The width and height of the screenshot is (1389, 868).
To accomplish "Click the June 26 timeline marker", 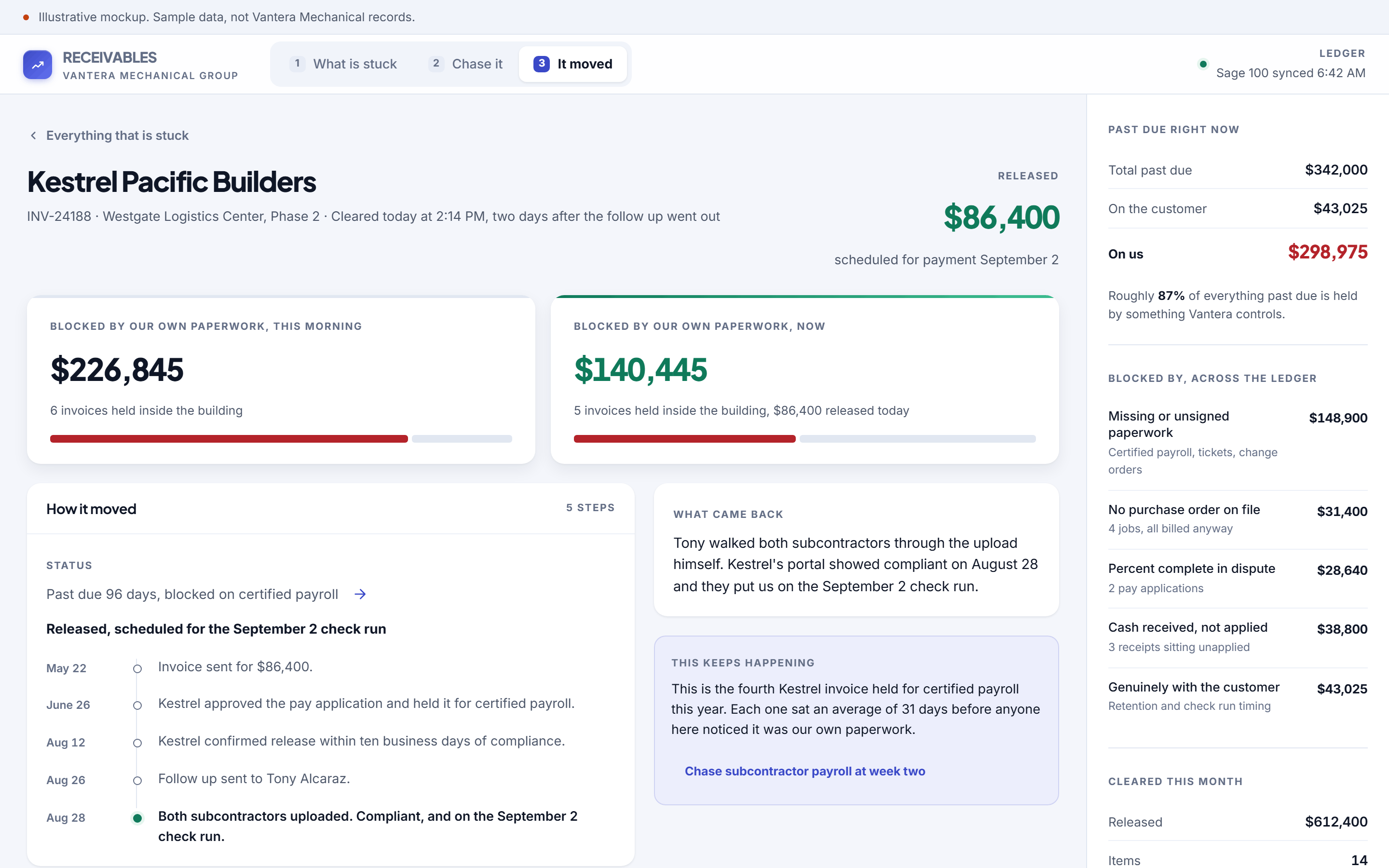I will [x=137, y=705].
